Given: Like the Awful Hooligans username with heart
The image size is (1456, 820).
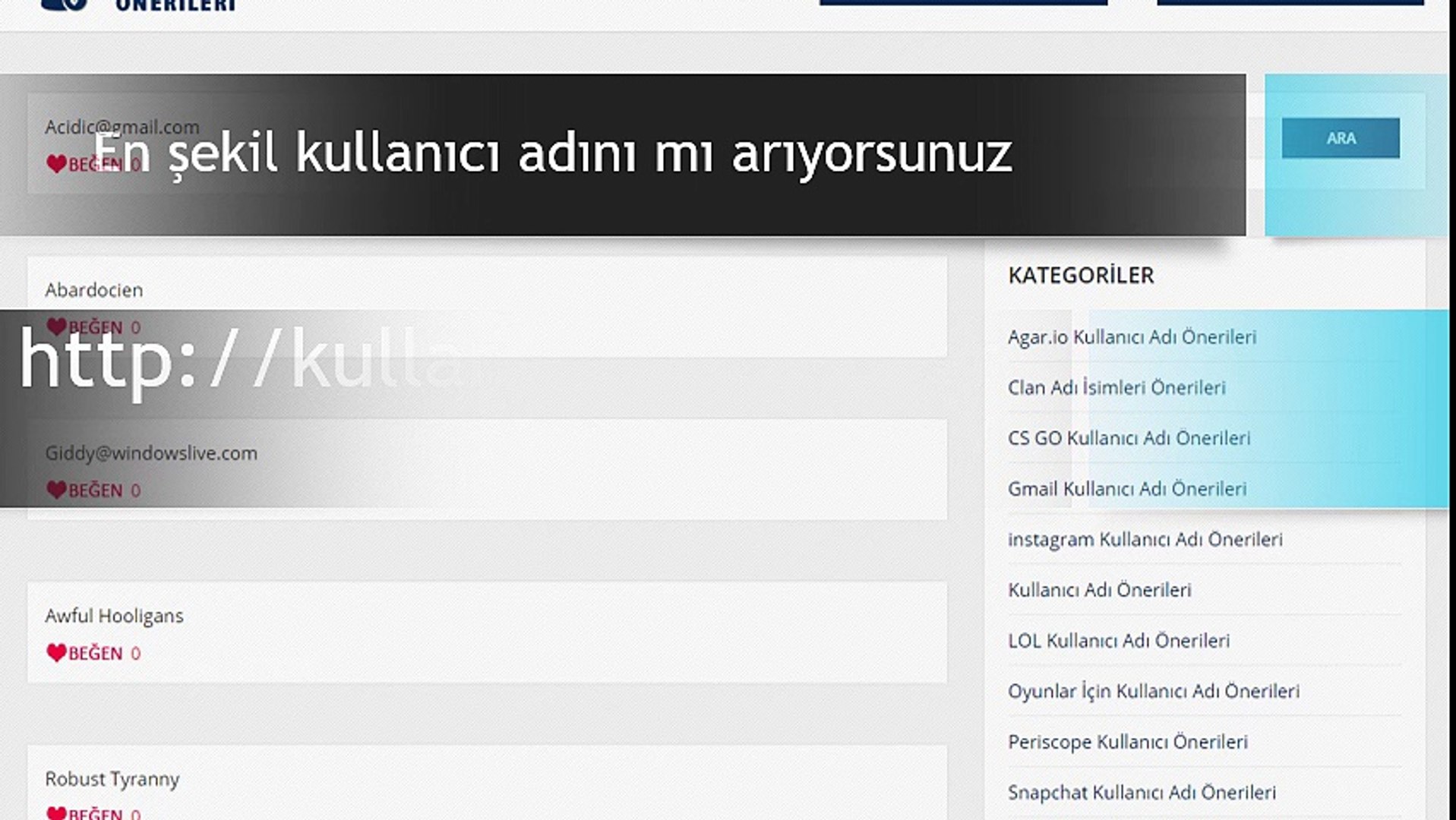Looking at the screenshot, I should [57, 653].
